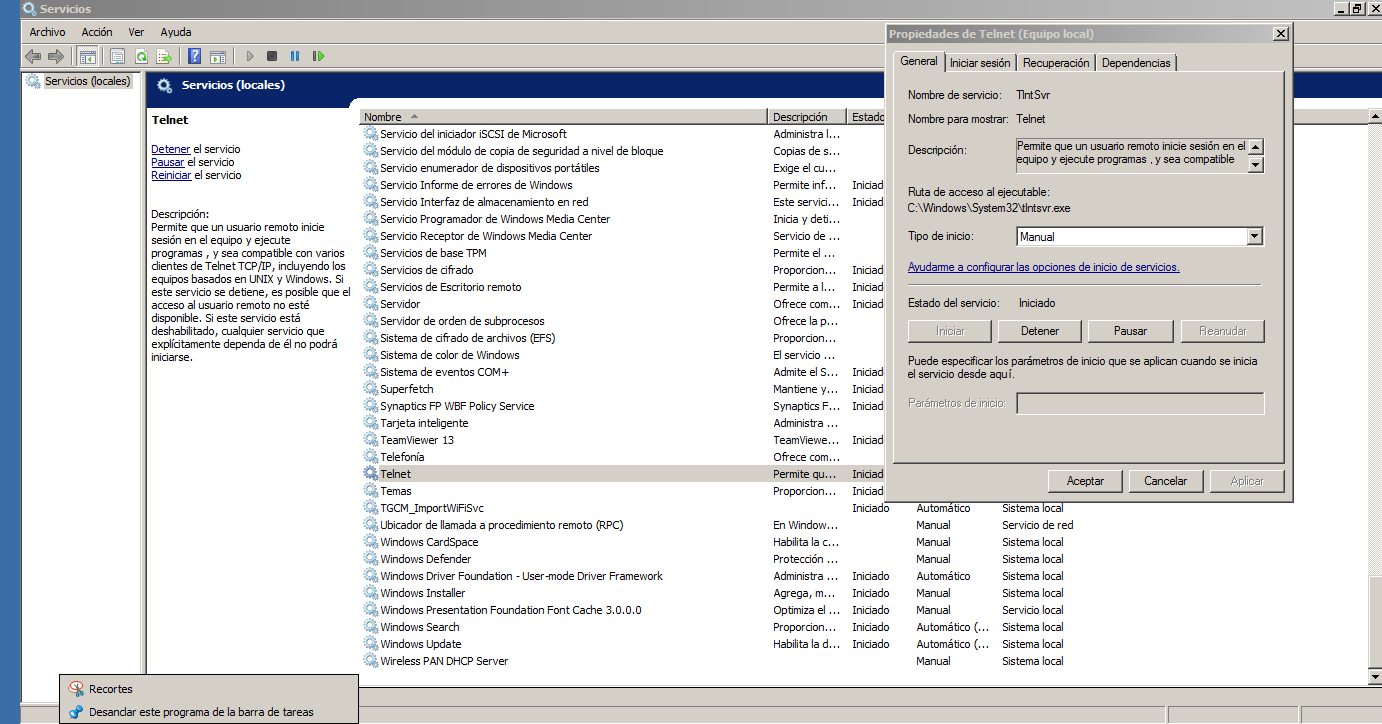Click the Pause service toolbar icon
Screen dimensions: 1382x724
tap(295, 57)
